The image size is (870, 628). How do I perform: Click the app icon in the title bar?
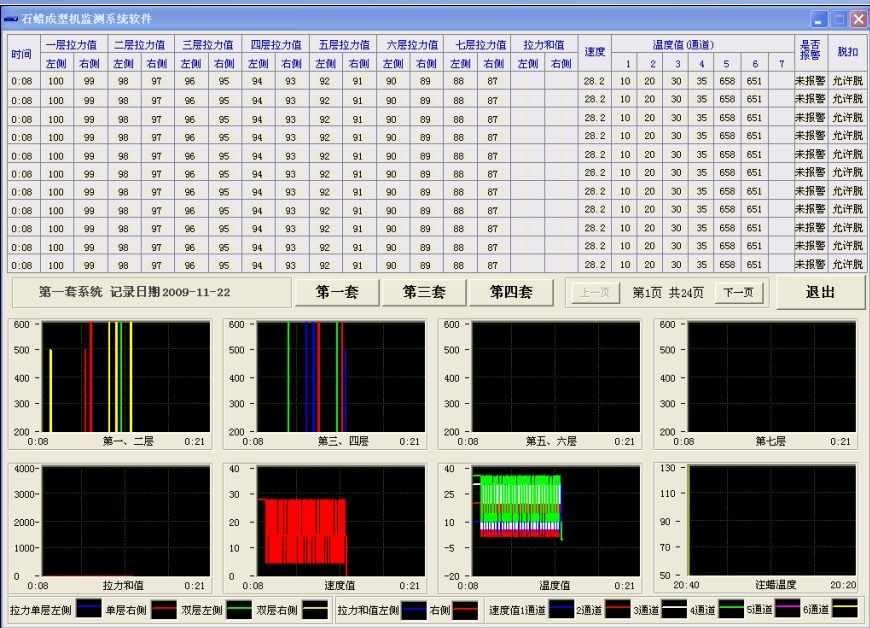click(11, 18)
